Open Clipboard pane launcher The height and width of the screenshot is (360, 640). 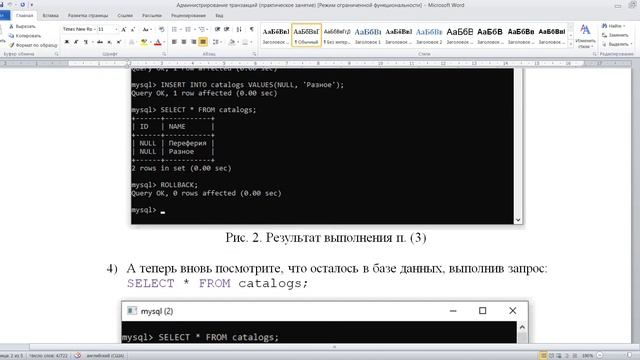(x=56, y=54)
